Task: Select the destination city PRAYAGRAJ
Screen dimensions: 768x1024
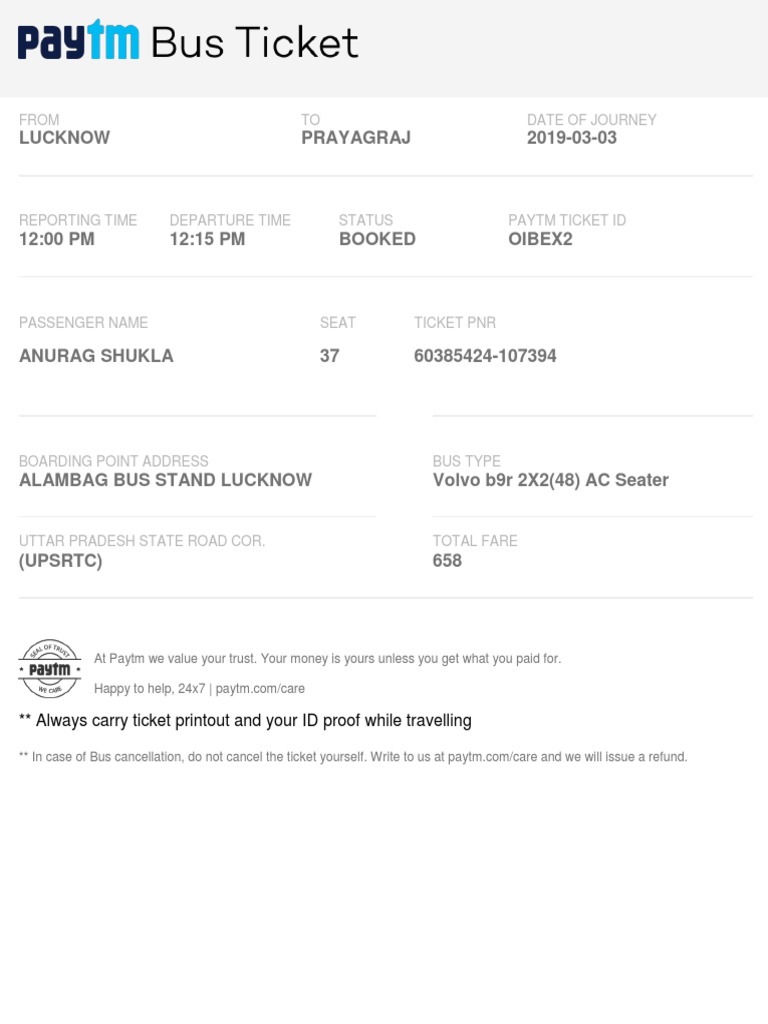Action: (356, 138)
